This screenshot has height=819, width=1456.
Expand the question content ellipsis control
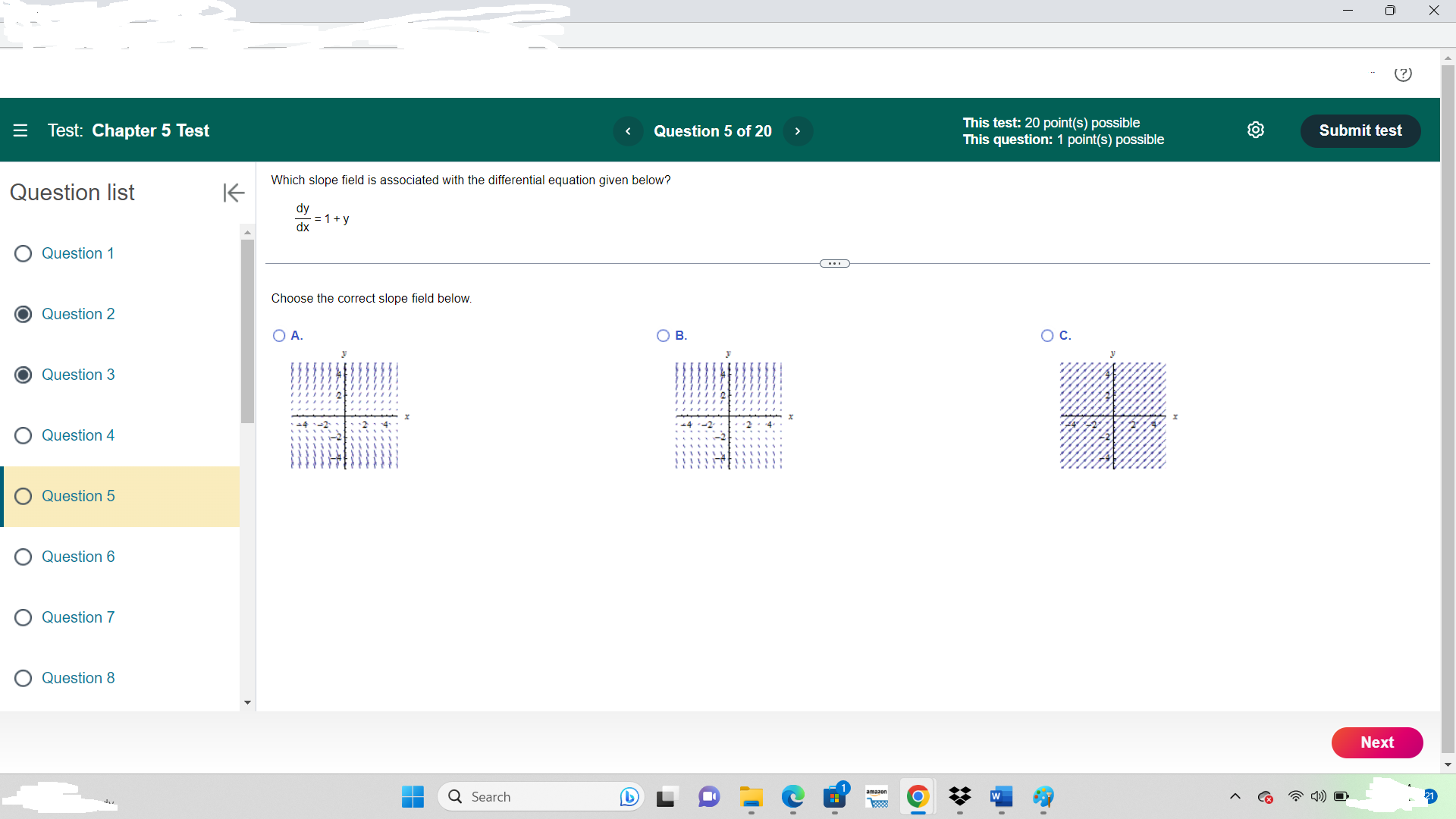coord(834,263)
